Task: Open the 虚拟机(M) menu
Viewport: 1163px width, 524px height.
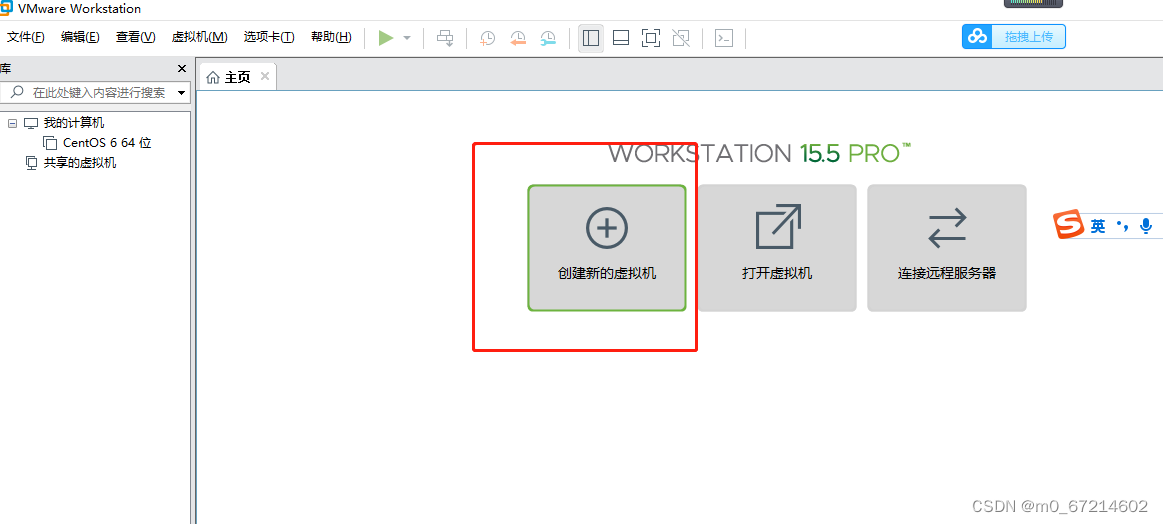Action: tap(200, 37)
